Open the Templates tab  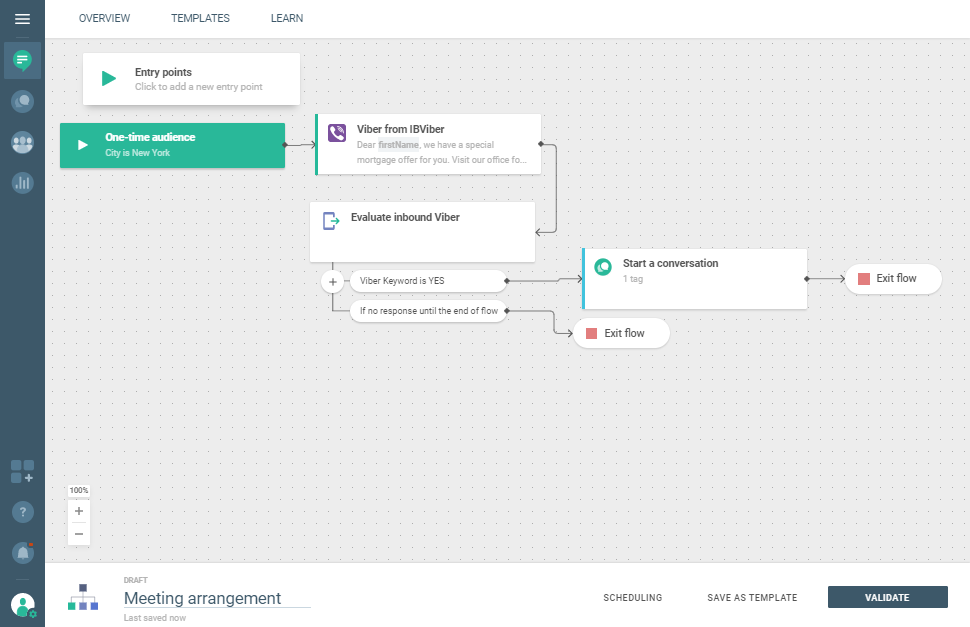click(x=200, y=18)
